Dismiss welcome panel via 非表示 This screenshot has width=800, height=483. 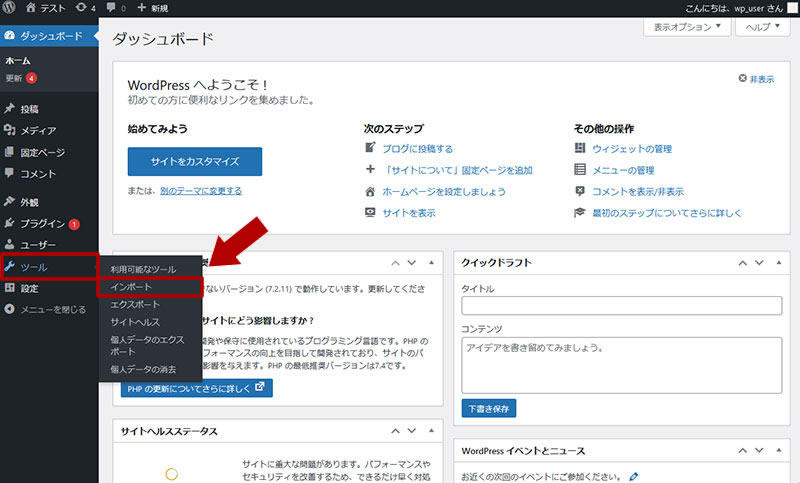pos(756,79)
